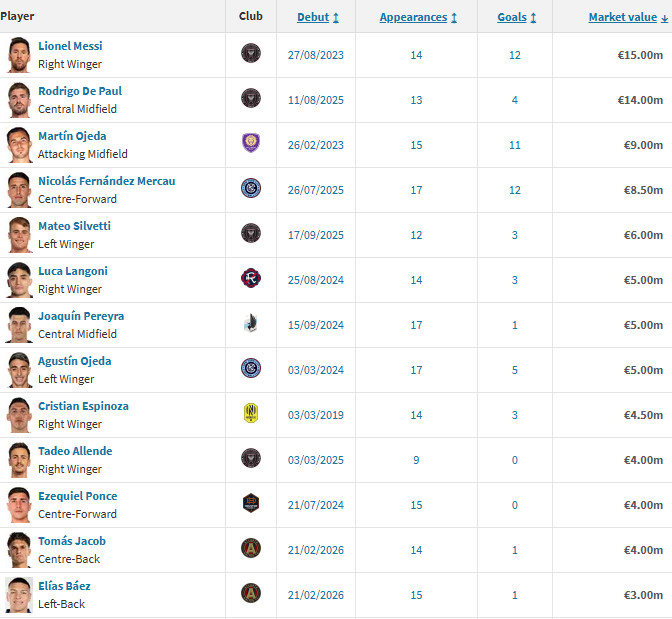This screenshot has width=672, height=619.
Task: Sort table by Debut column
Action: [x=318, y=17]
